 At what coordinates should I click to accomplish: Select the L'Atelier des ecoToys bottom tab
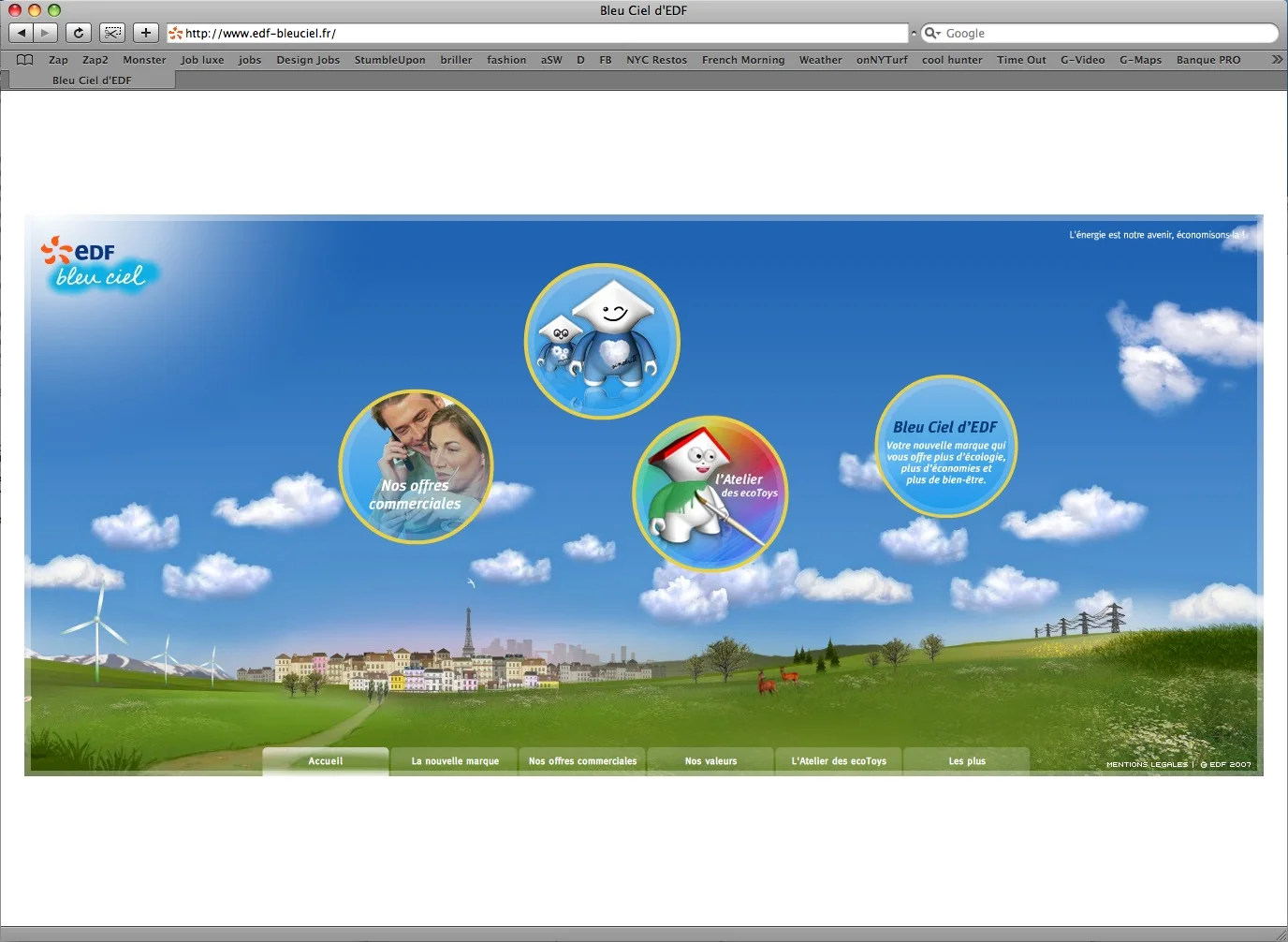[839, 761]
